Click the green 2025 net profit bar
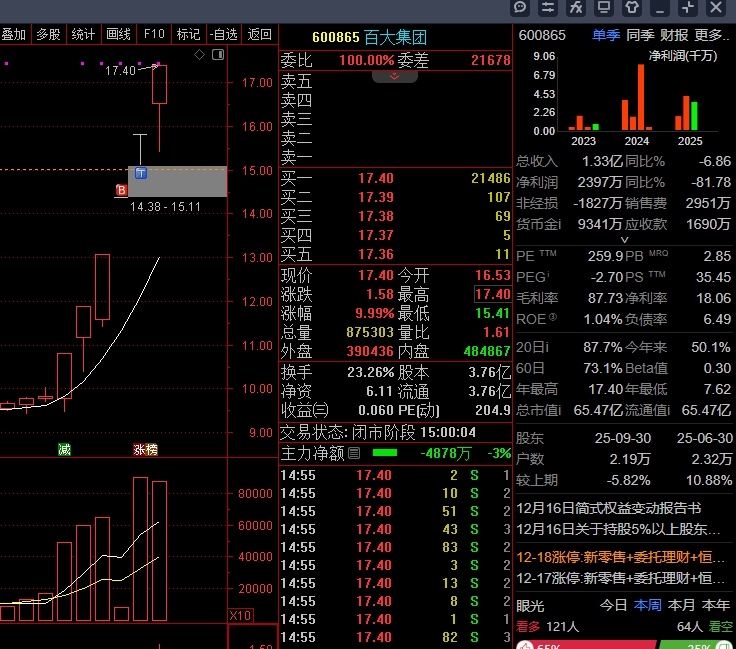Image resolution: width=736 pixels, height=649 pixels. coord(694,116)
